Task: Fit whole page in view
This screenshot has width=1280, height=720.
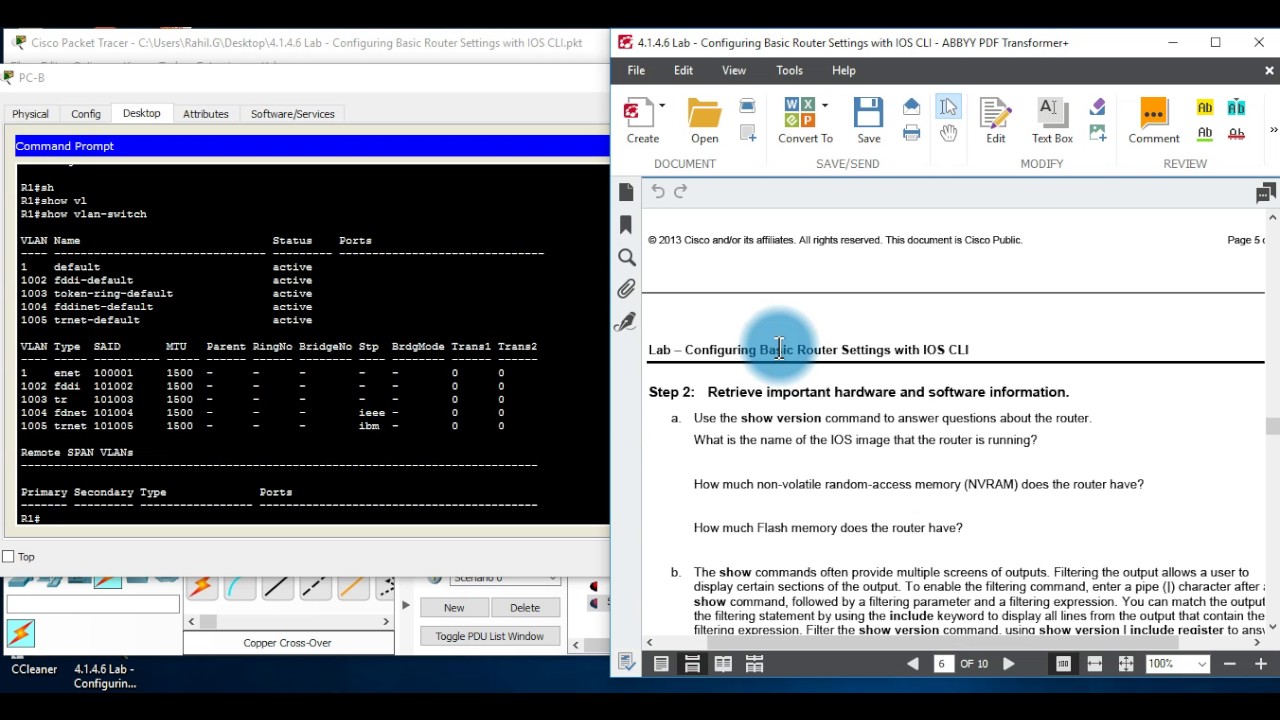Action: 1126,663
